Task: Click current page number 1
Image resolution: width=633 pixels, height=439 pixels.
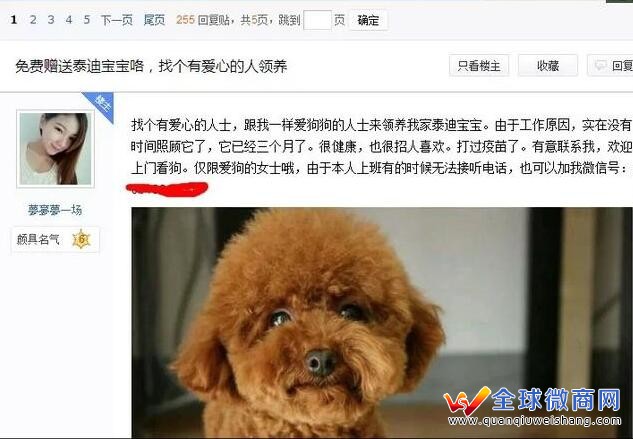Action: [14, 20]
